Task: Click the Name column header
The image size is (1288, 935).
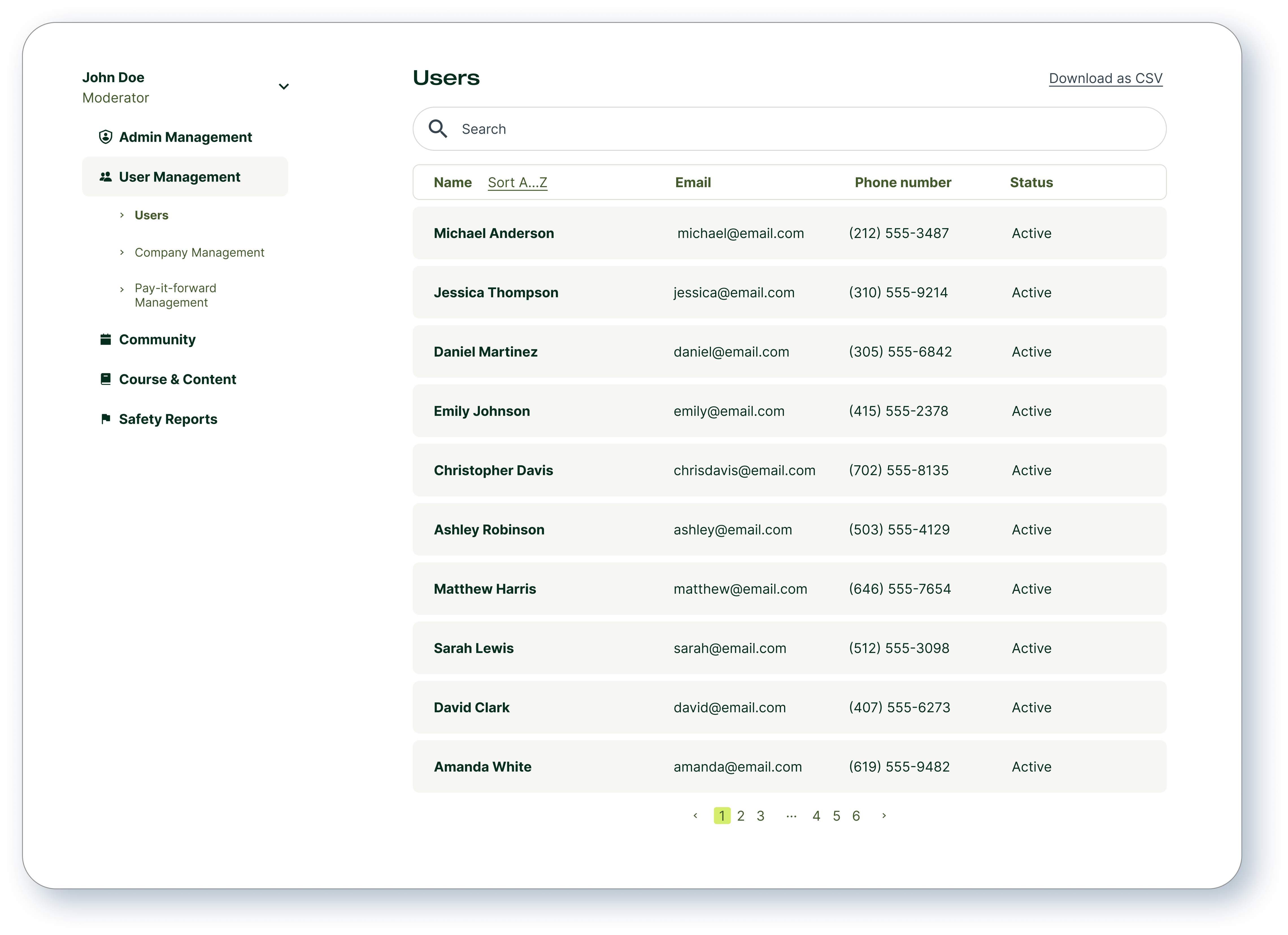Action: [452, 182]
